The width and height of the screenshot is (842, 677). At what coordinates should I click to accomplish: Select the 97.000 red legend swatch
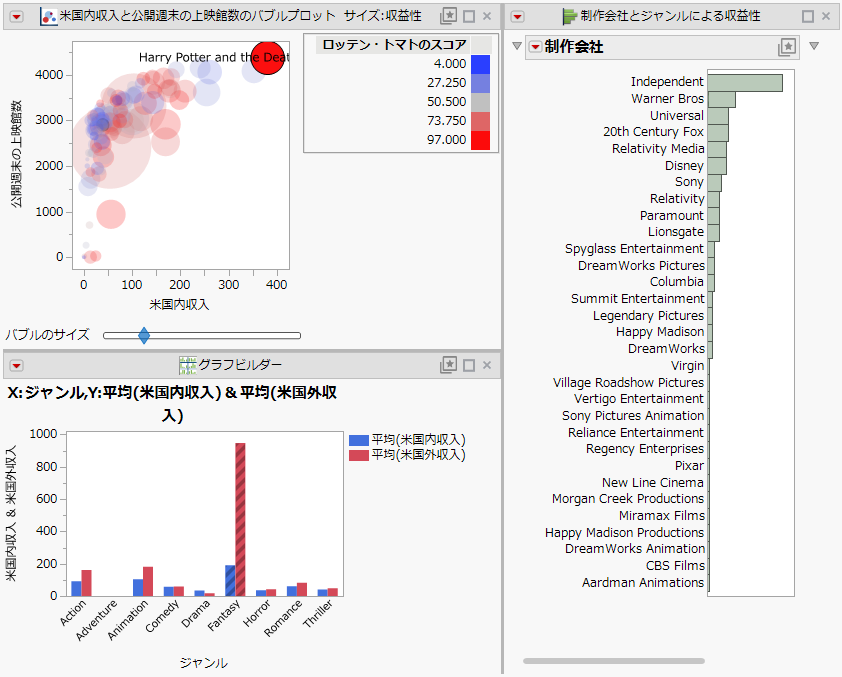(x=480, y=140)
